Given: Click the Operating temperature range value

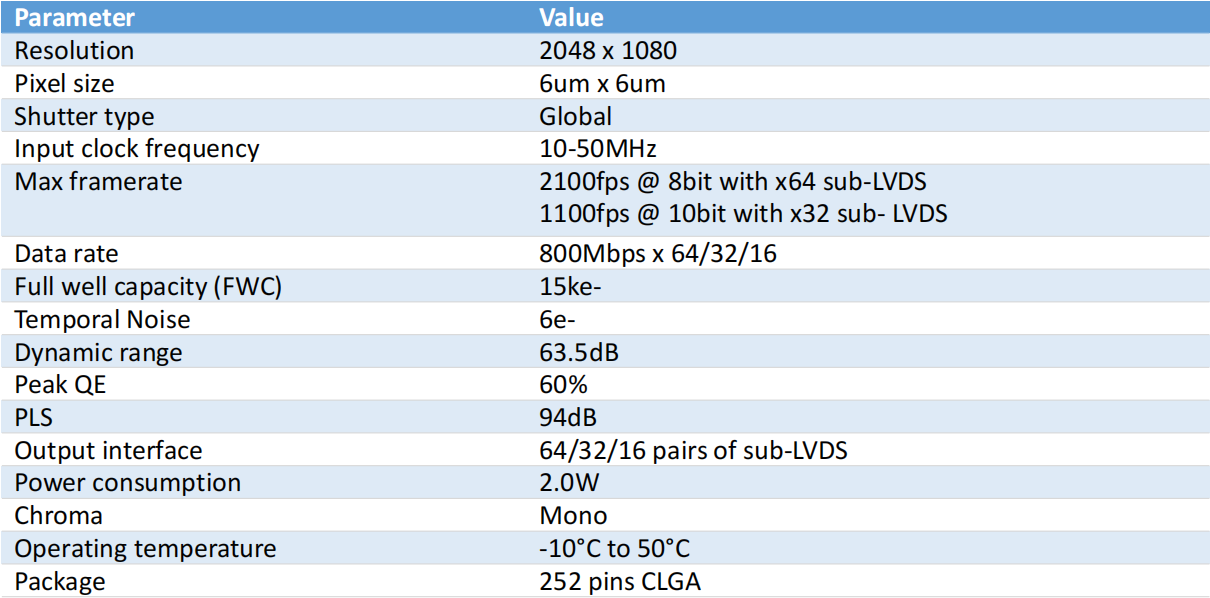Looking at the screenshot, I should (614, 549).
